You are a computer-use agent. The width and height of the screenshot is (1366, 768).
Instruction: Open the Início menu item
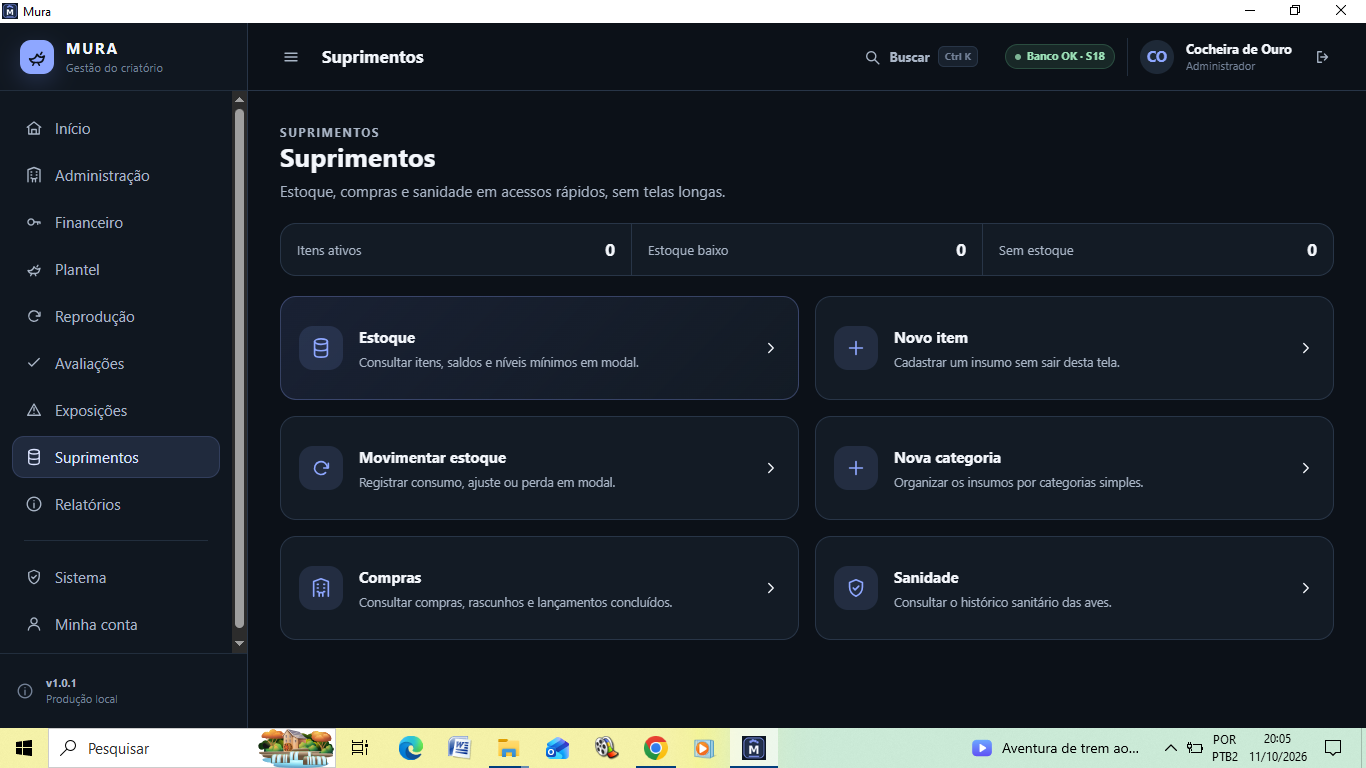click(116, 128)
